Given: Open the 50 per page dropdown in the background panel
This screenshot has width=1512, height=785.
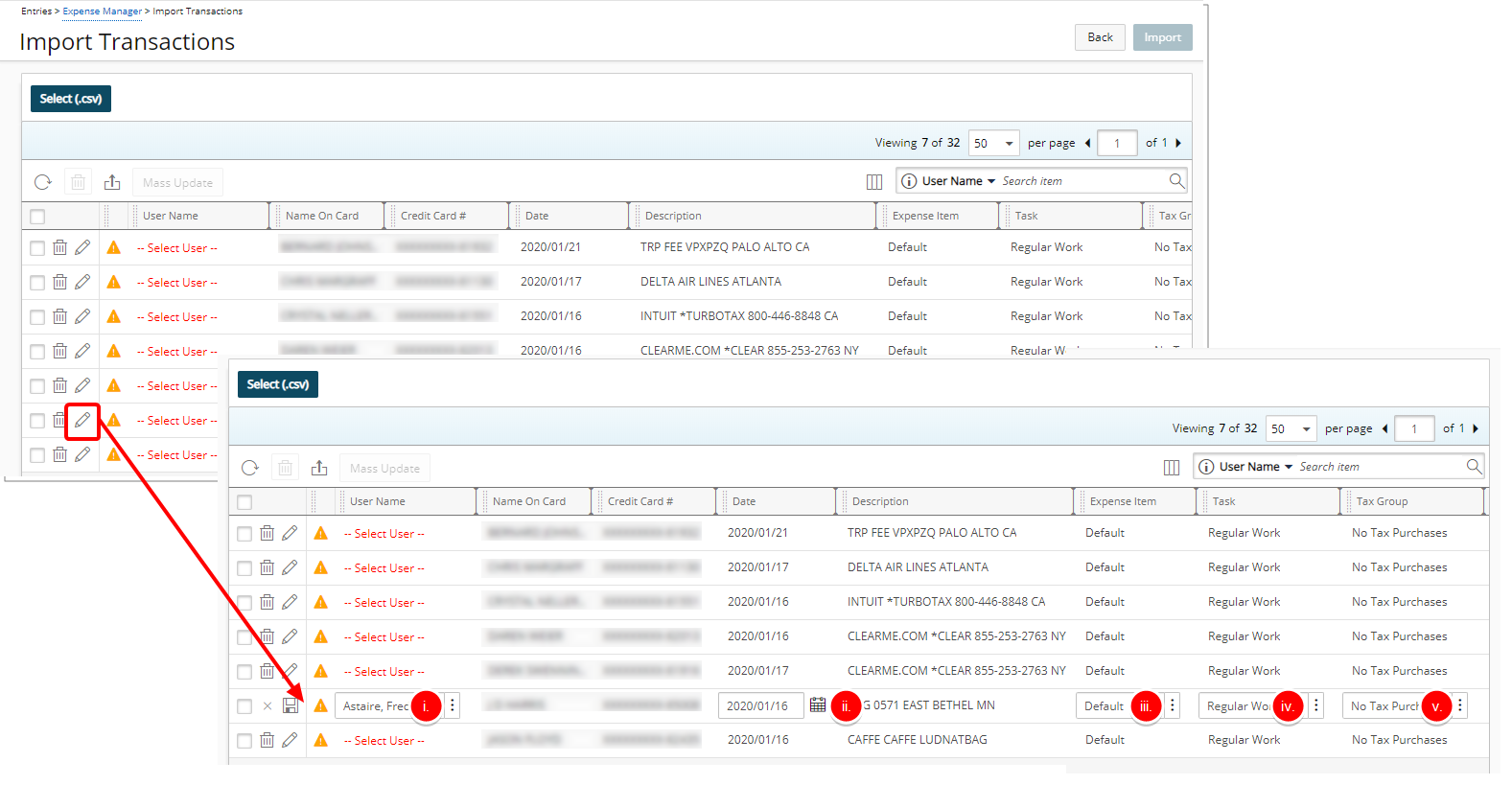Looking at the screenshot, I should point(994,143).
